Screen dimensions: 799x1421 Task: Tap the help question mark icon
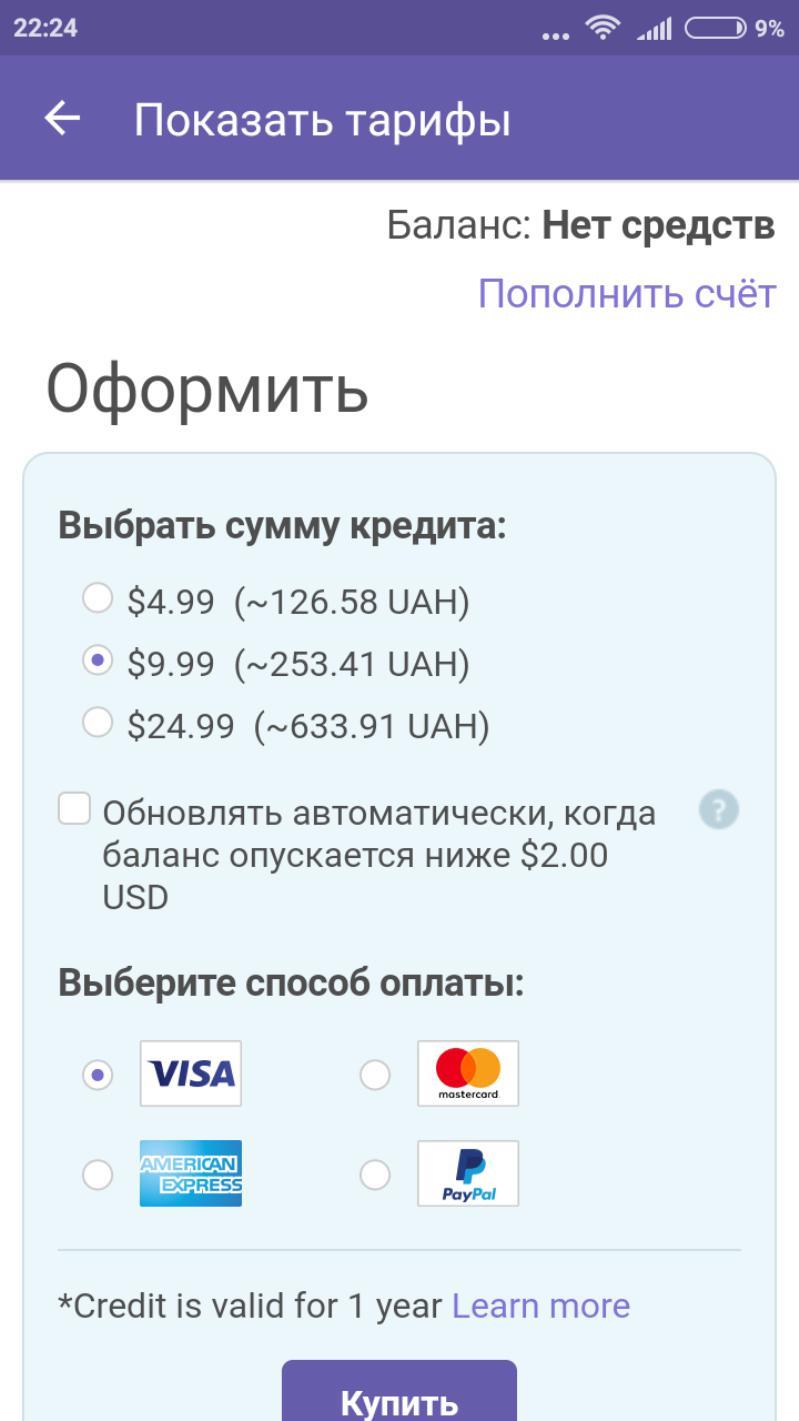coord(719,810)
